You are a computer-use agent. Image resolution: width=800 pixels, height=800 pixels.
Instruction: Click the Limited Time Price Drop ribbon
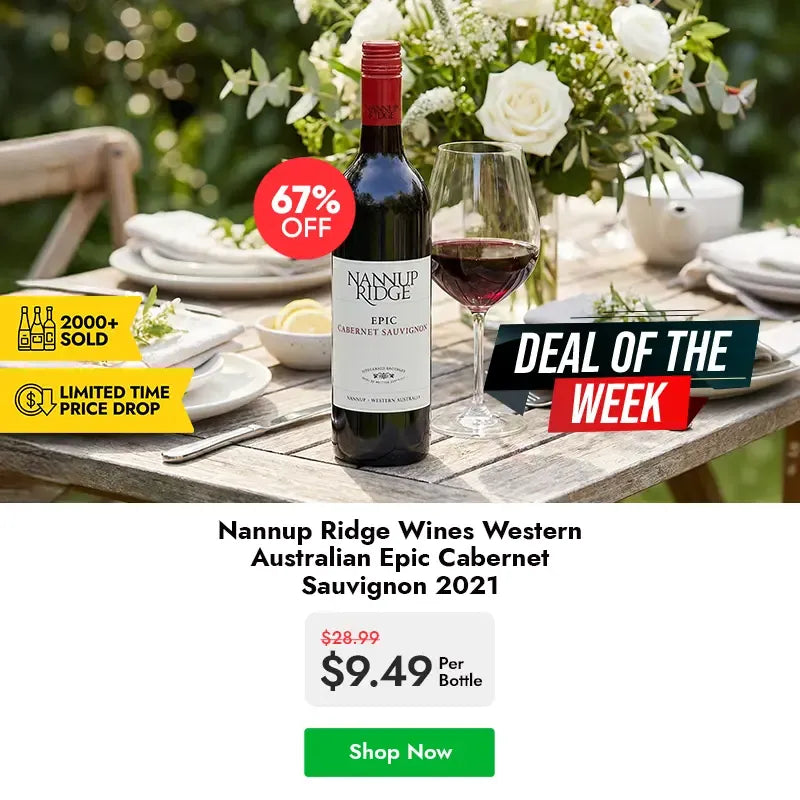(x=96, y=401)
